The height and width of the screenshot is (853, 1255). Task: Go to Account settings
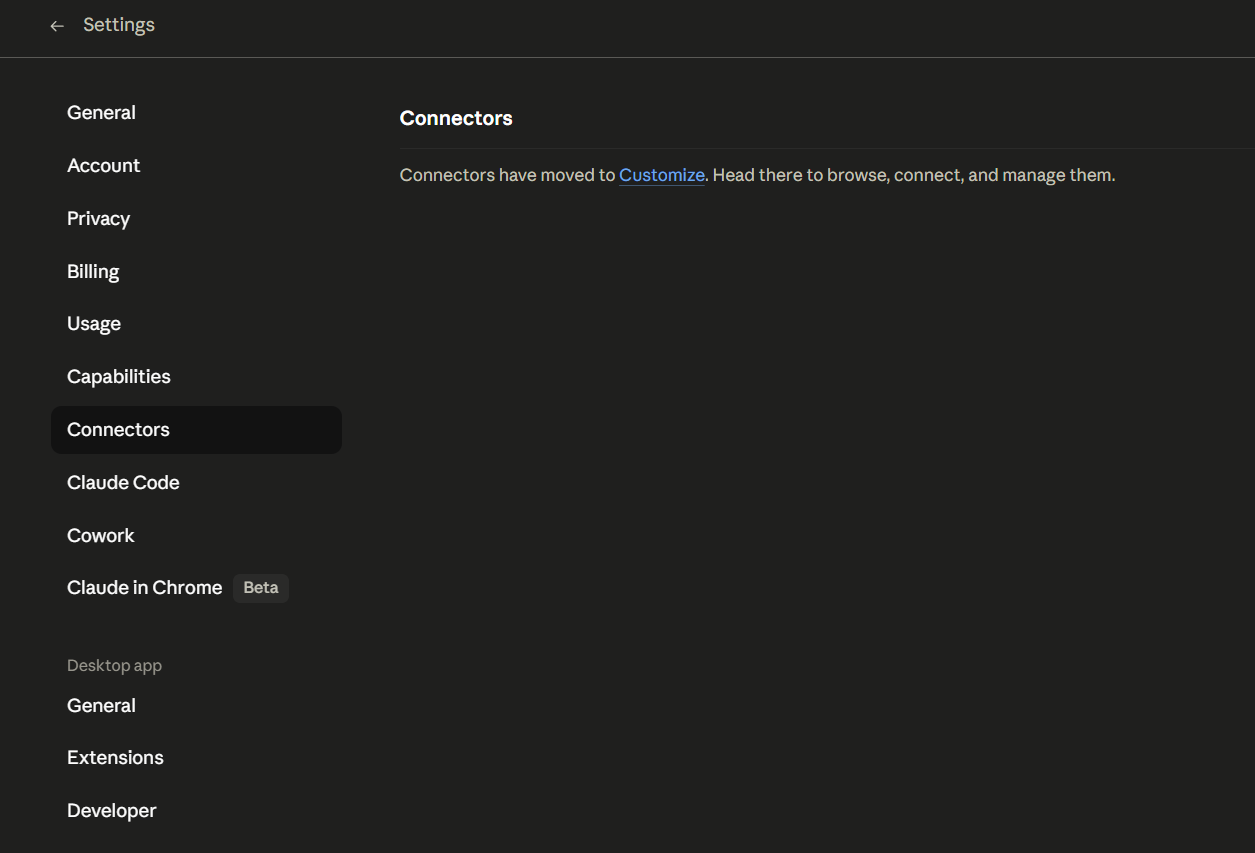point(196,166)
